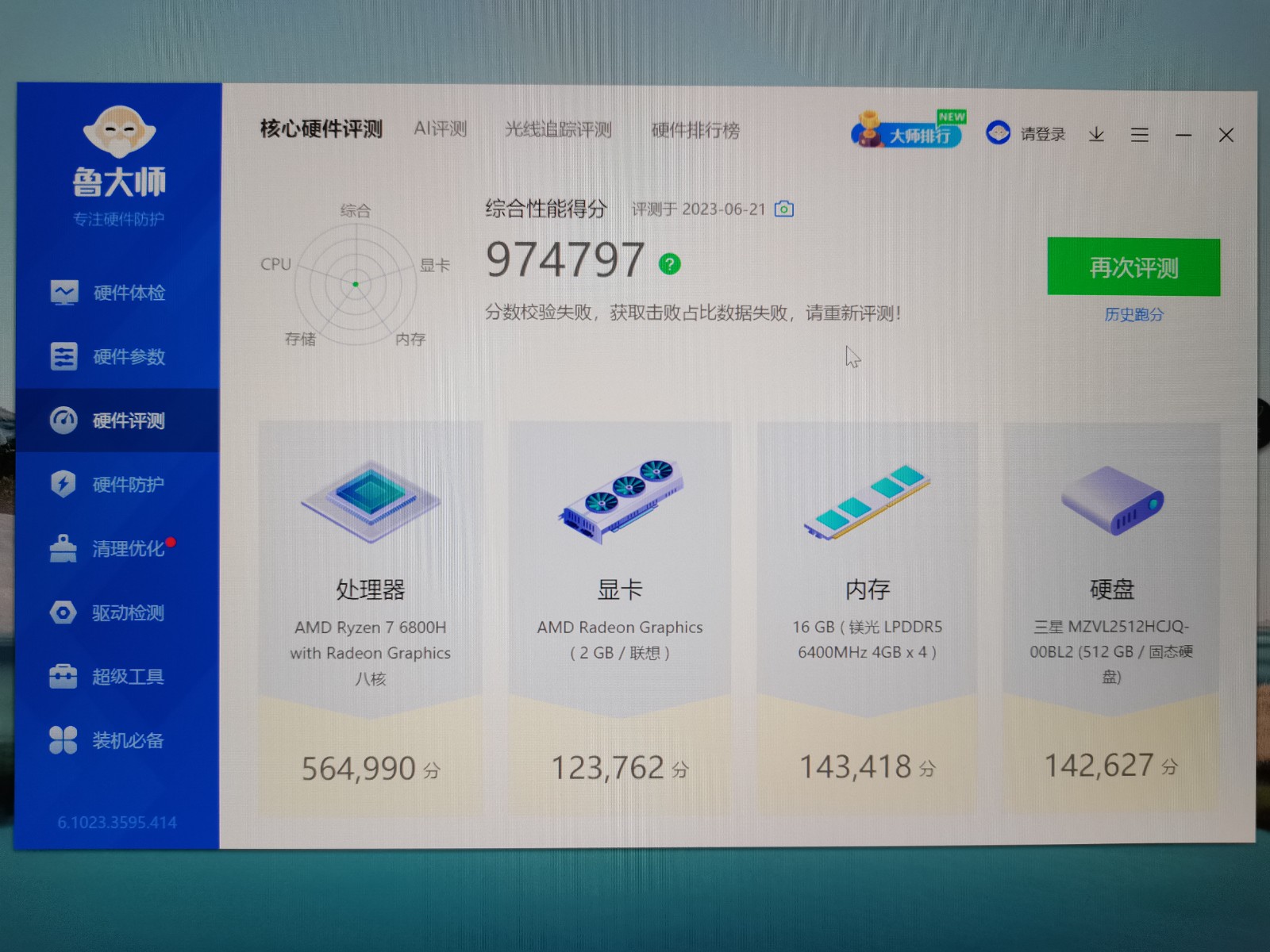Open 装机必备 essential software

(117, 740)
